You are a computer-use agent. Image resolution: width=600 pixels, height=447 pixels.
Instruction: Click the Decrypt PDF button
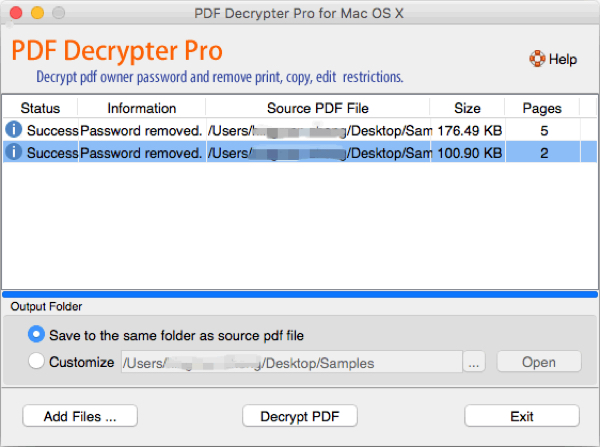[x=300, y=416]
